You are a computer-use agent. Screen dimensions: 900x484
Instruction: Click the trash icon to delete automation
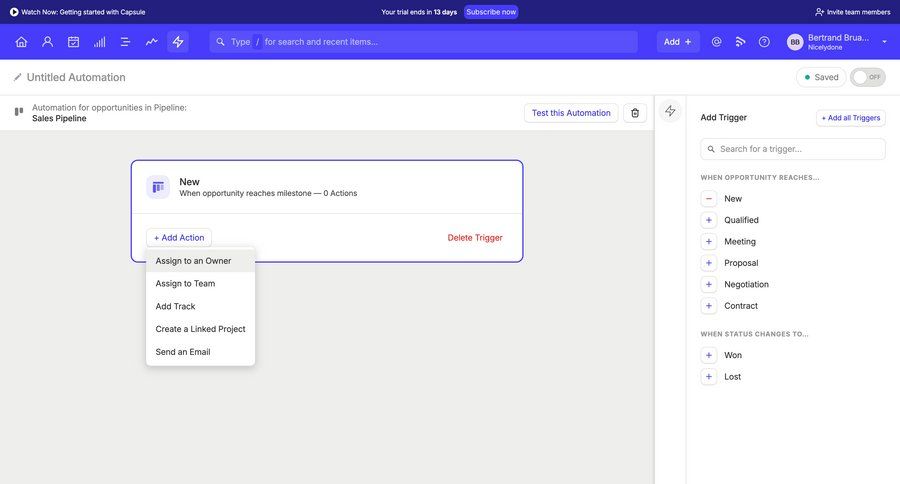tap(635, 113)
